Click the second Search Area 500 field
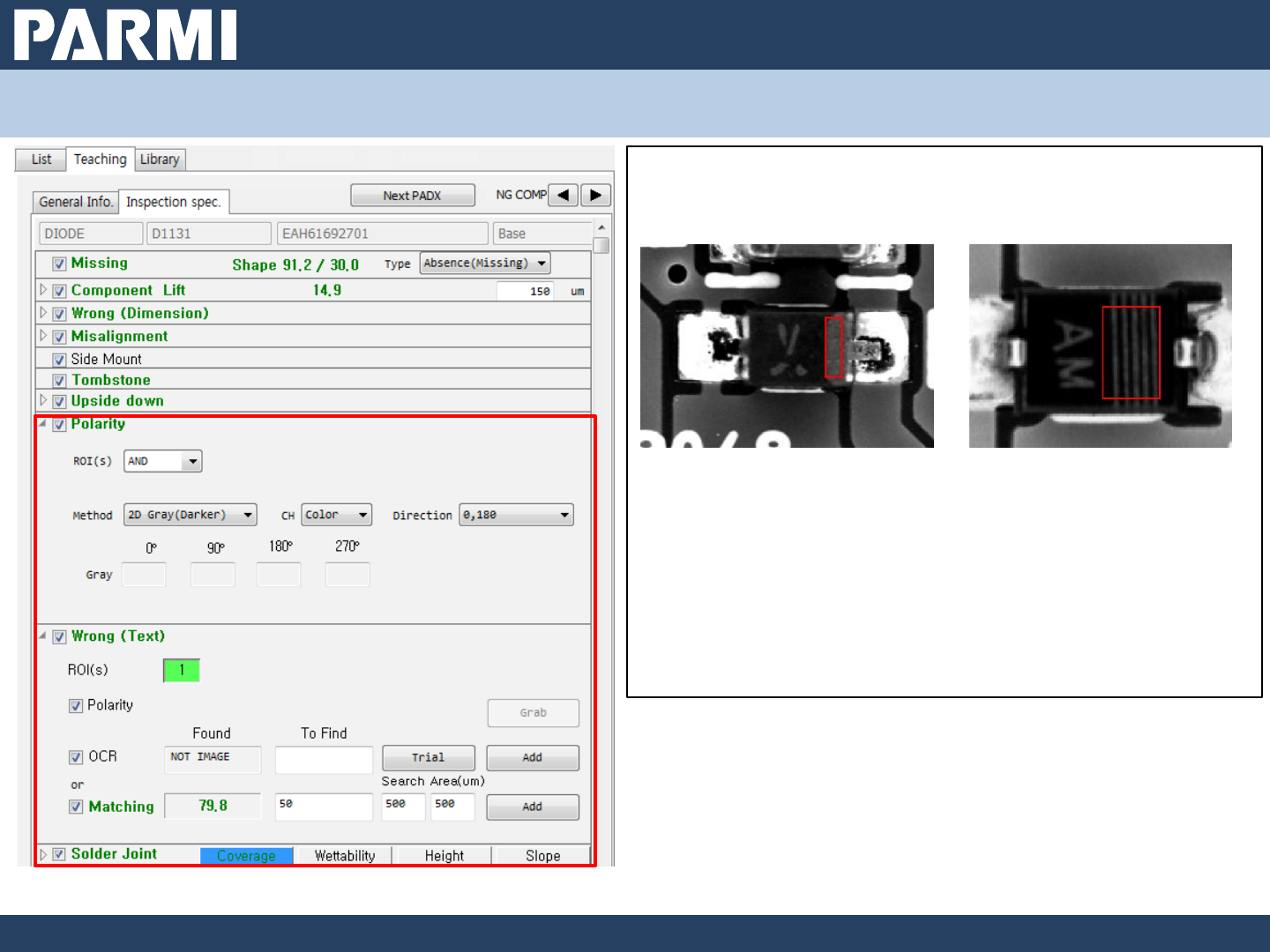Viewport: 1270px width, 952px height. (x=452, y=807)
